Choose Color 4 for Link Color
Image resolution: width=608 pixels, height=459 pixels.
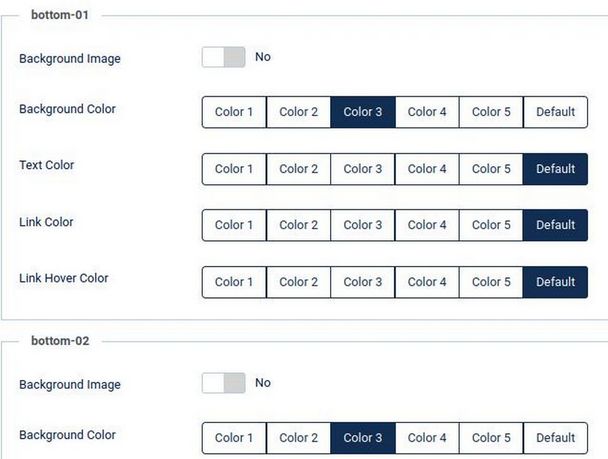point(427,225)
